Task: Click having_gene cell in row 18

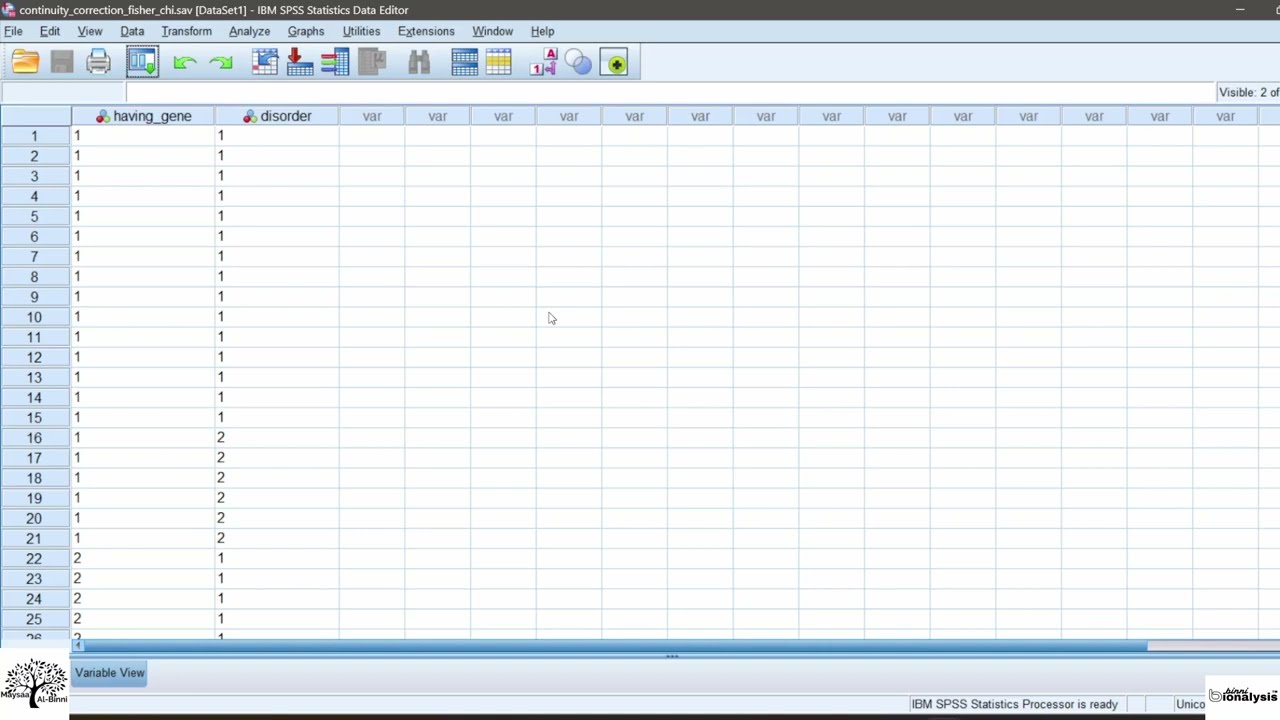Action: tap(143, 478)
